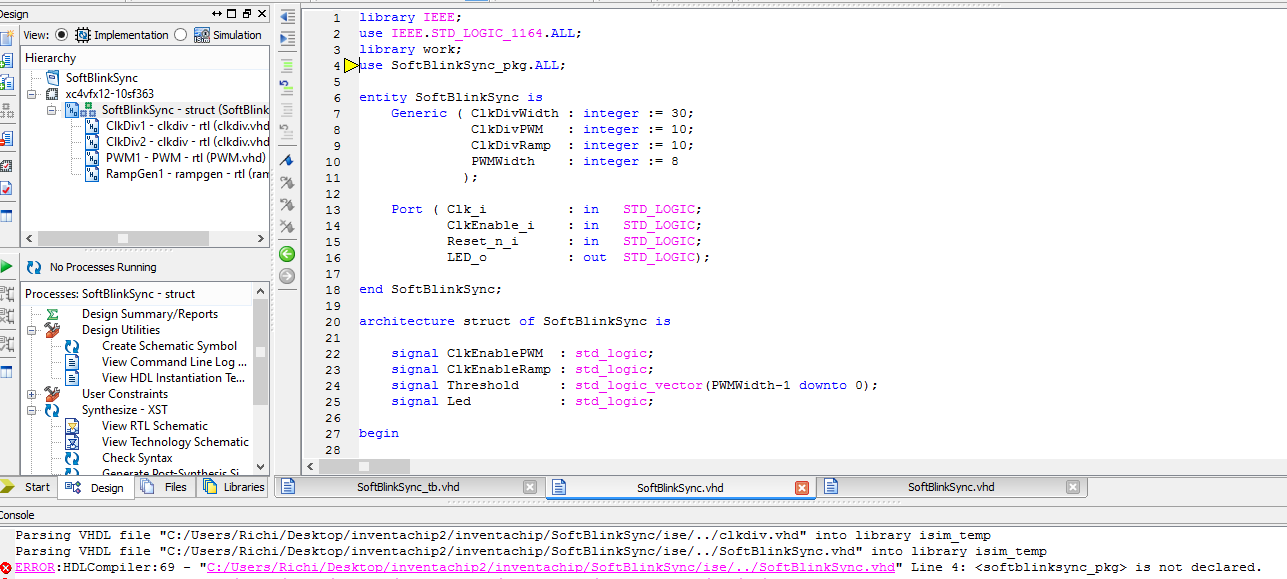Viewport: 1287px width, 579px height.
Task: Select the ClkDiv1 - clkdiv - rtl hierarchy item
Action: pos(187,126)
